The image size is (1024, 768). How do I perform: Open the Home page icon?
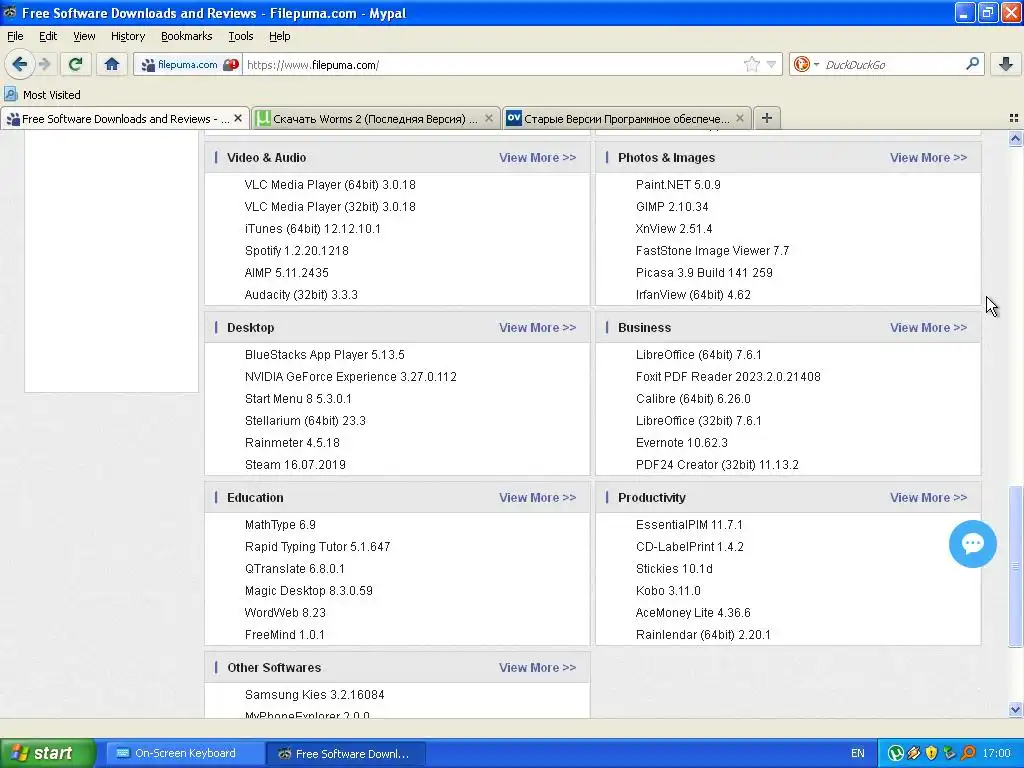pos(112,64)
